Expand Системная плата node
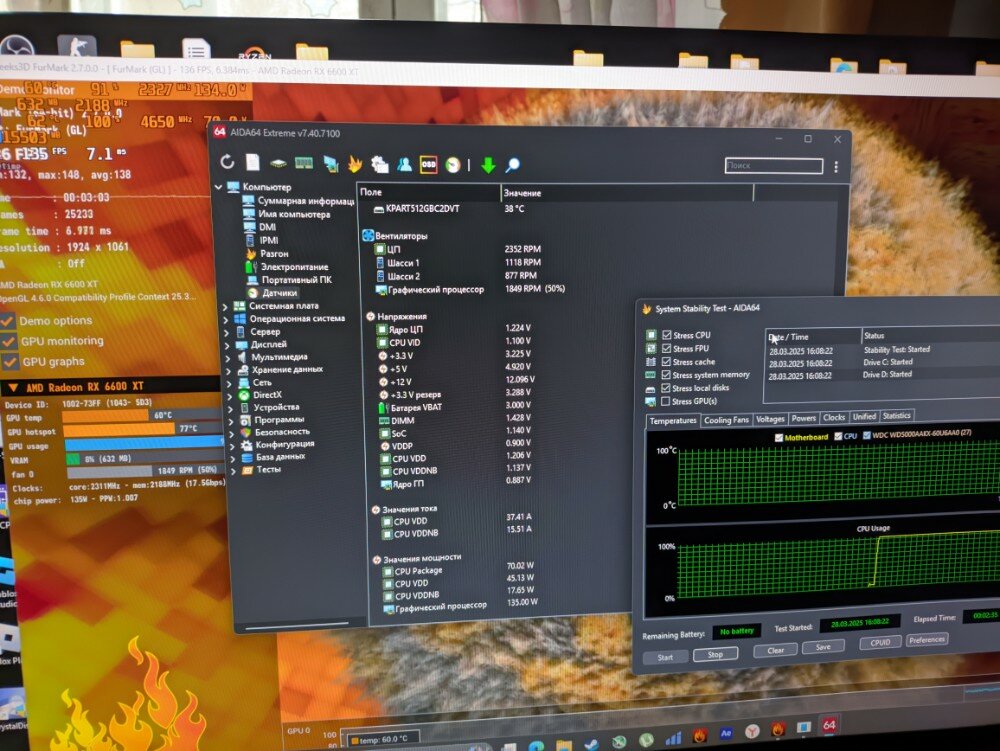Screen dimensions: 1000x751 click(x=224, y=307)
